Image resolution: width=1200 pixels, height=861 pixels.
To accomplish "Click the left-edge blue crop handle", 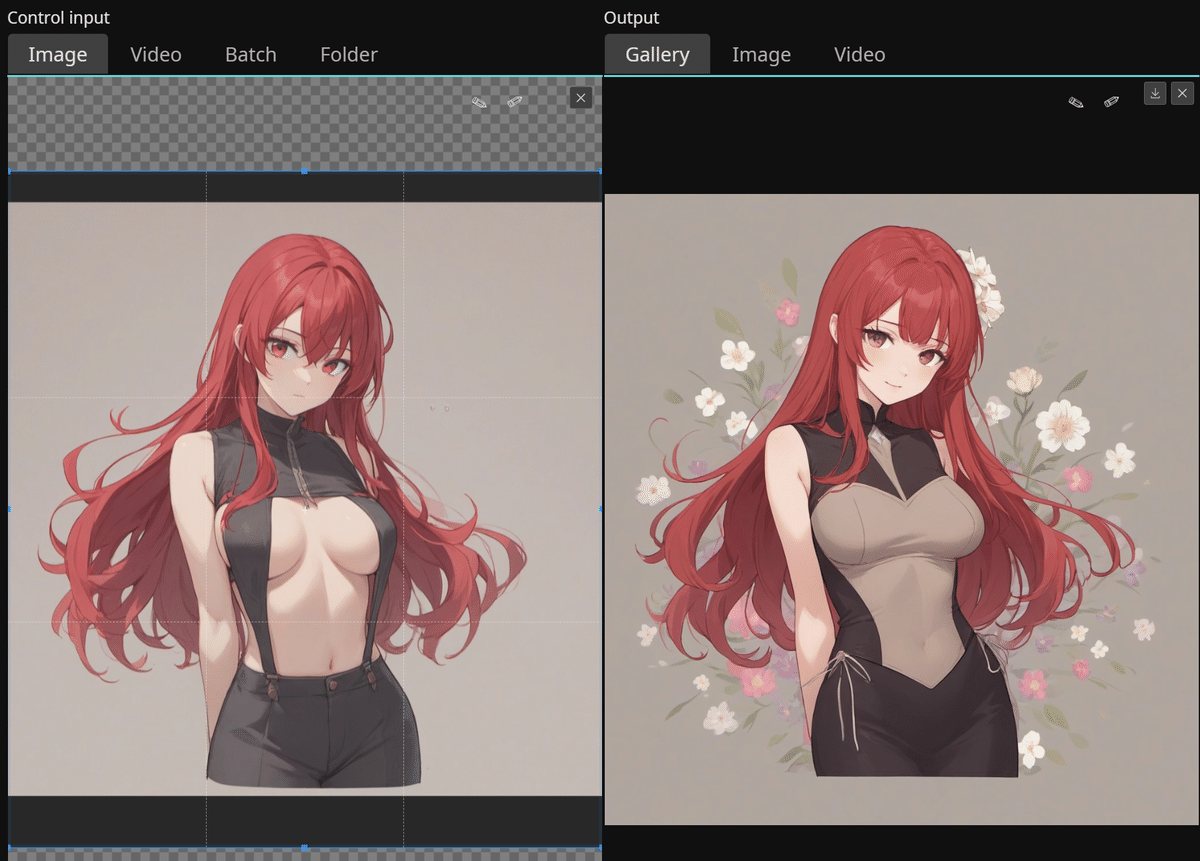I will coord(9,508).
